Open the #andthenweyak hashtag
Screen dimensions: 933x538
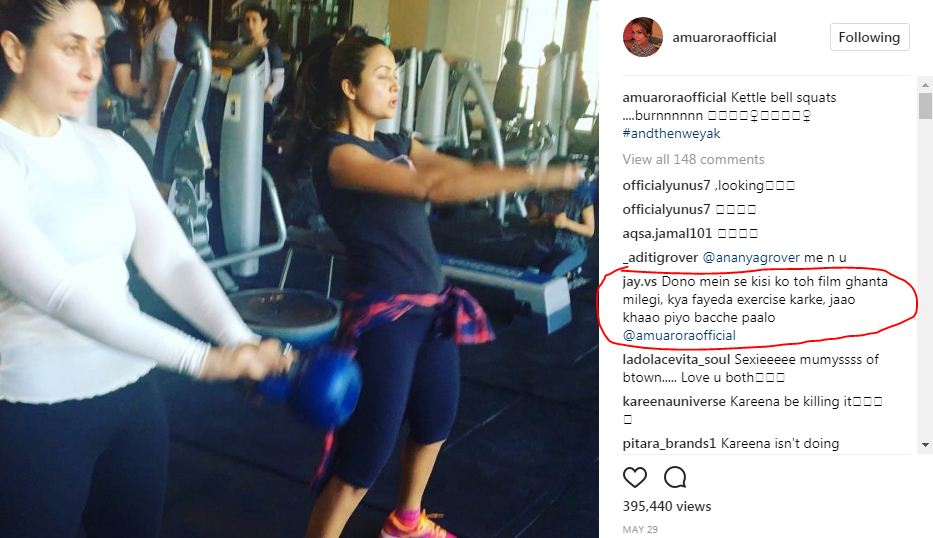(x=671, y=133)
